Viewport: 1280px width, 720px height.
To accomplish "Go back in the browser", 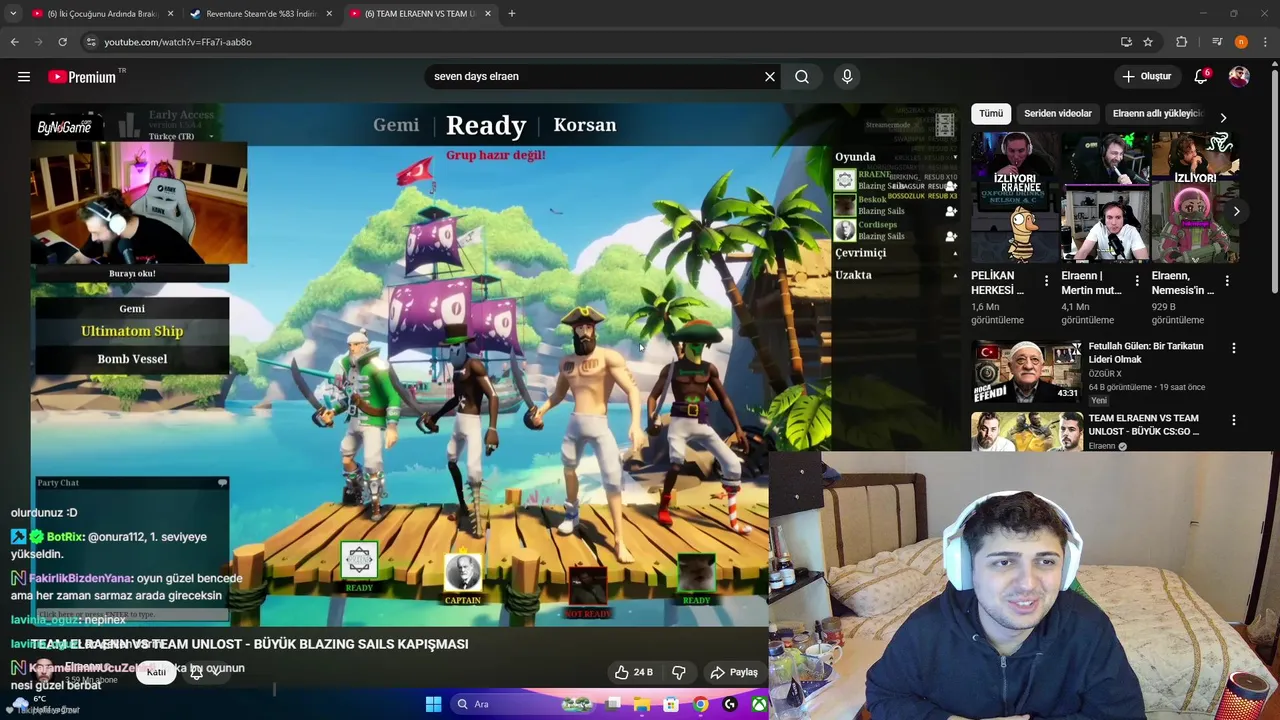I will click(14, 42).
